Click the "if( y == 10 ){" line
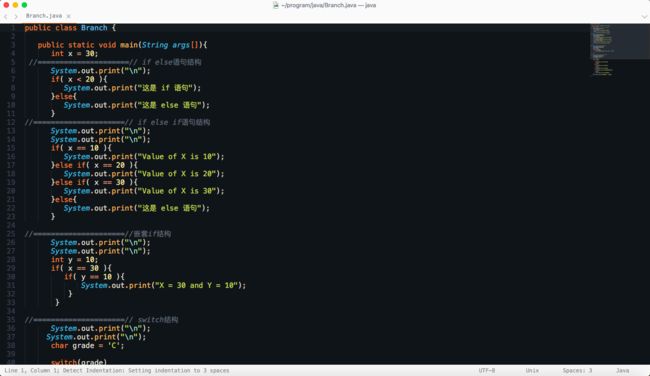The width and height of the screenshot is (650, 376). (94, 277)
